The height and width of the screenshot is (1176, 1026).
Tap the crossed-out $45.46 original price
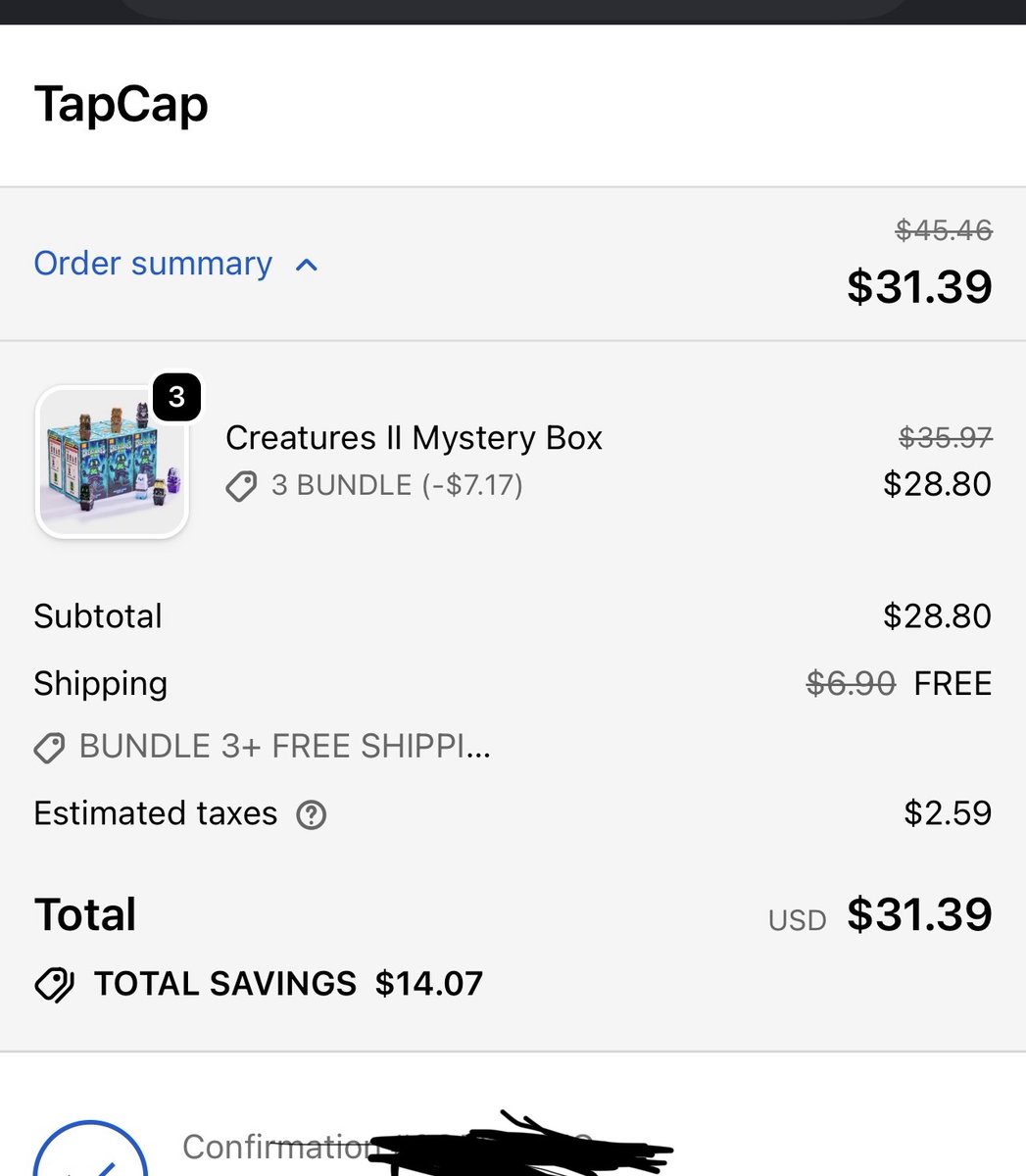click(944, 230)
